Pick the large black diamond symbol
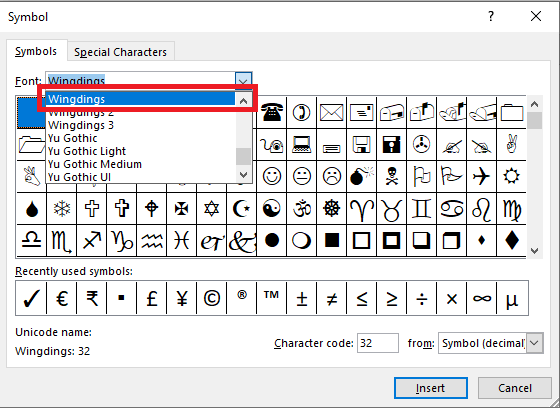Viewport: 560px width, 408px height. pos(511,240)
